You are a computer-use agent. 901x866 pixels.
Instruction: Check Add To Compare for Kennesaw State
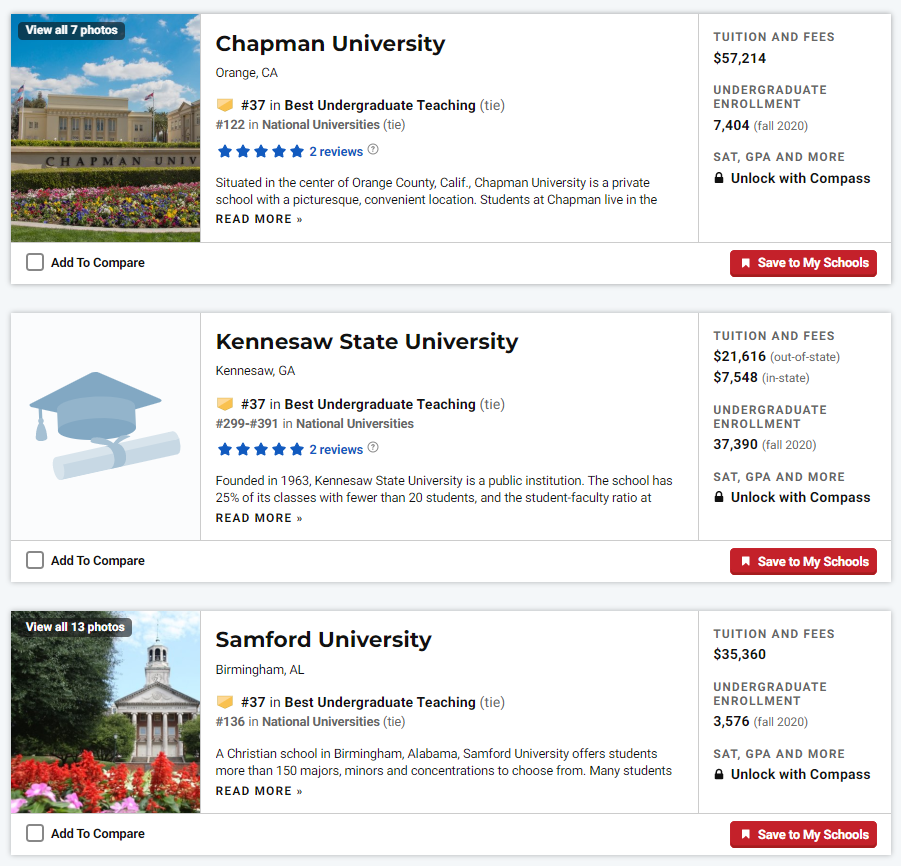point(35,561)
